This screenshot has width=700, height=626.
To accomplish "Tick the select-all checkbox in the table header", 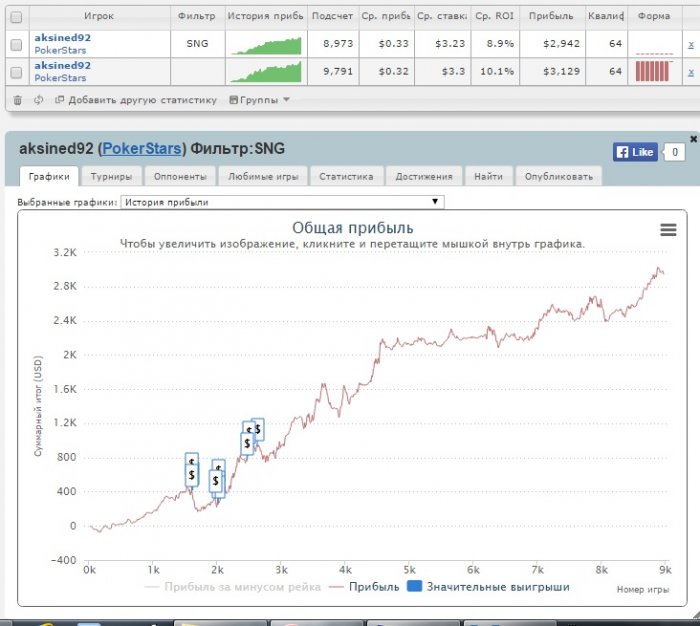I will coord(16,17).
